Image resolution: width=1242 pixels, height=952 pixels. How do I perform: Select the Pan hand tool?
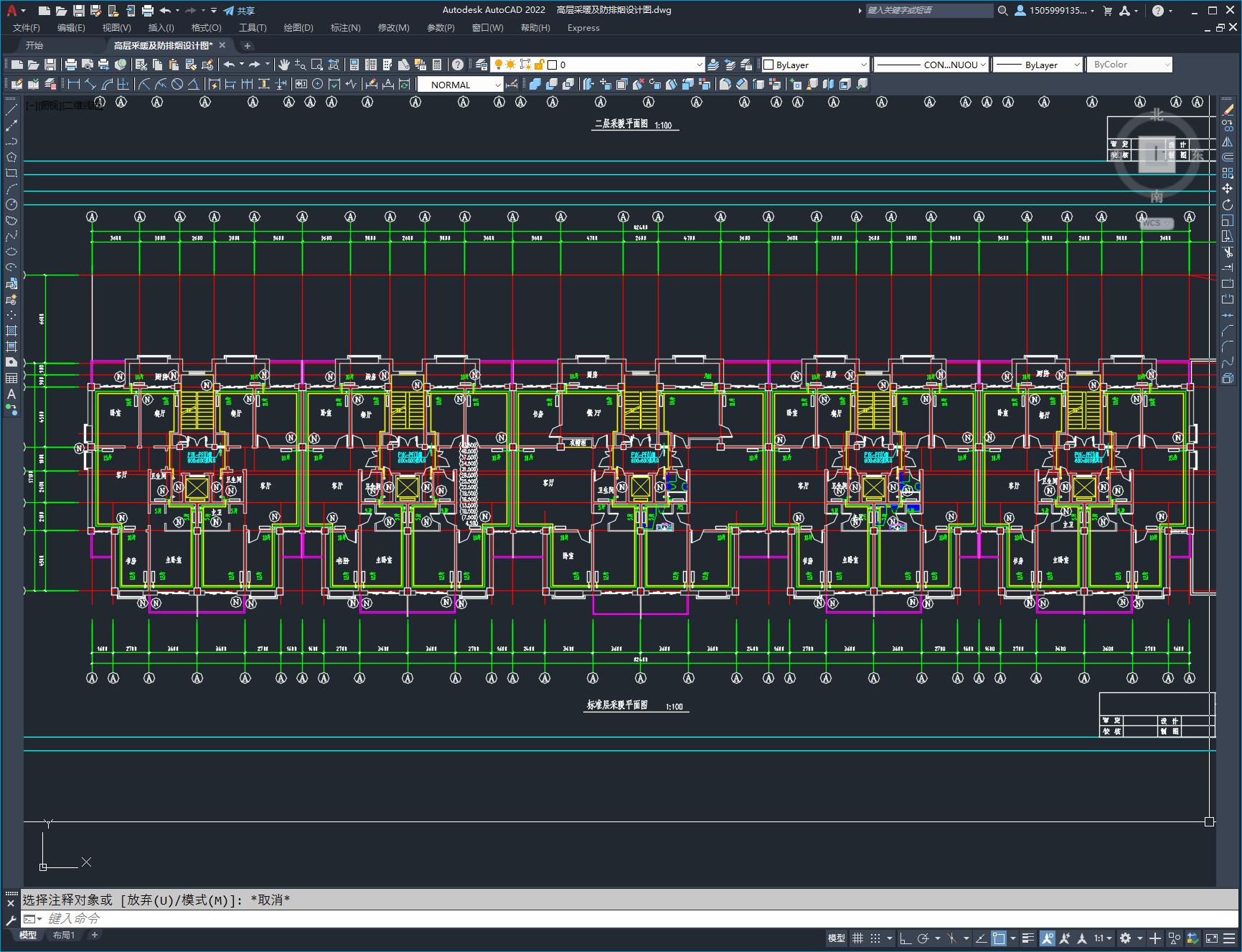click(284, 65)
